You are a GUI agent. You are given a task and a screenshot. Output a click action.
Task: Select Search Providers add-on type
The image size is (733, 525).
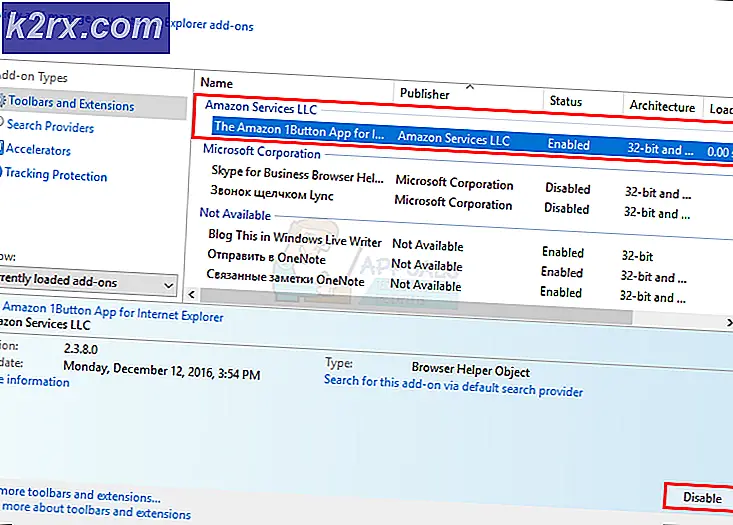[50, 126]
